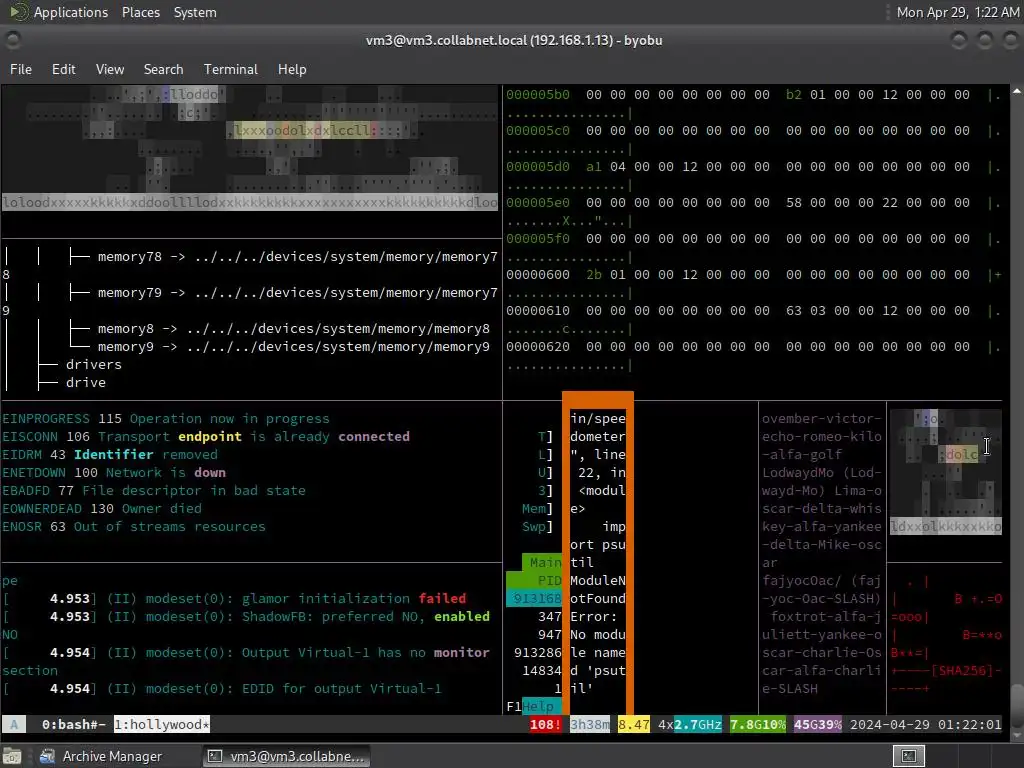Switch to byobu window 0:bash#-
The width and height of the screenshot is (1024, 768).
[73, 724]
